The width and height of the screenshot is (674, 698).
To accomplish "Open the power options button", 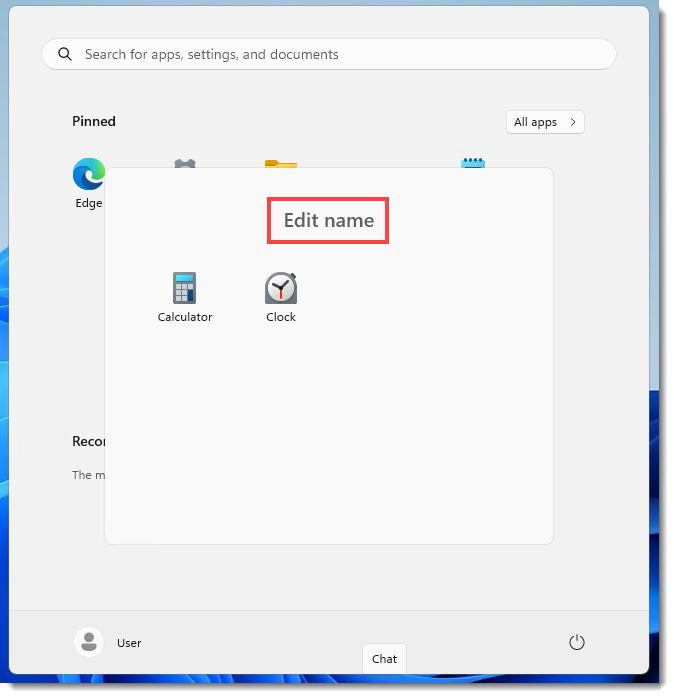I will tap(577, 642).
